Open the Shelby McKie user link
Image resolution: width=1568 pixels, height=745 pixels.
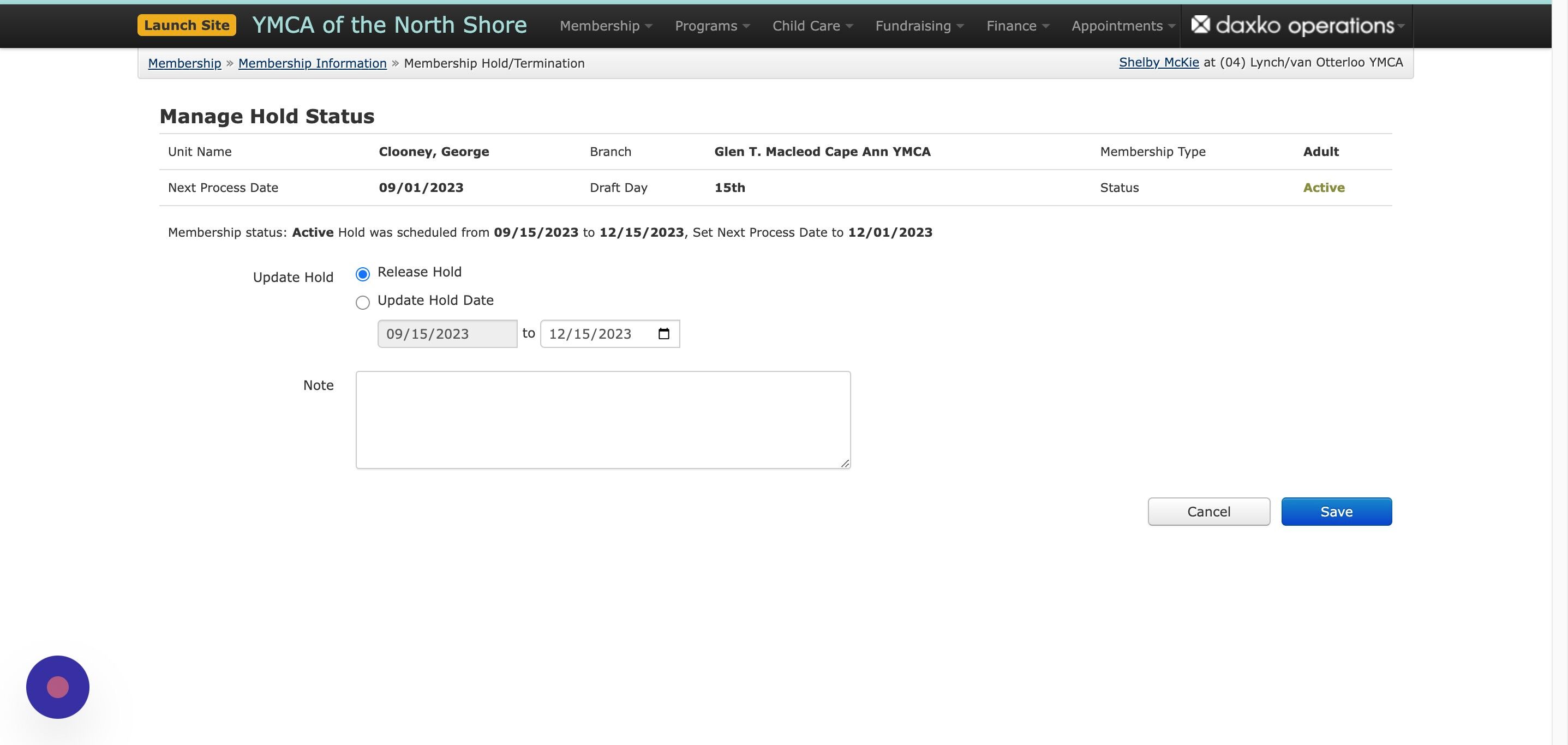(1159, 62)
